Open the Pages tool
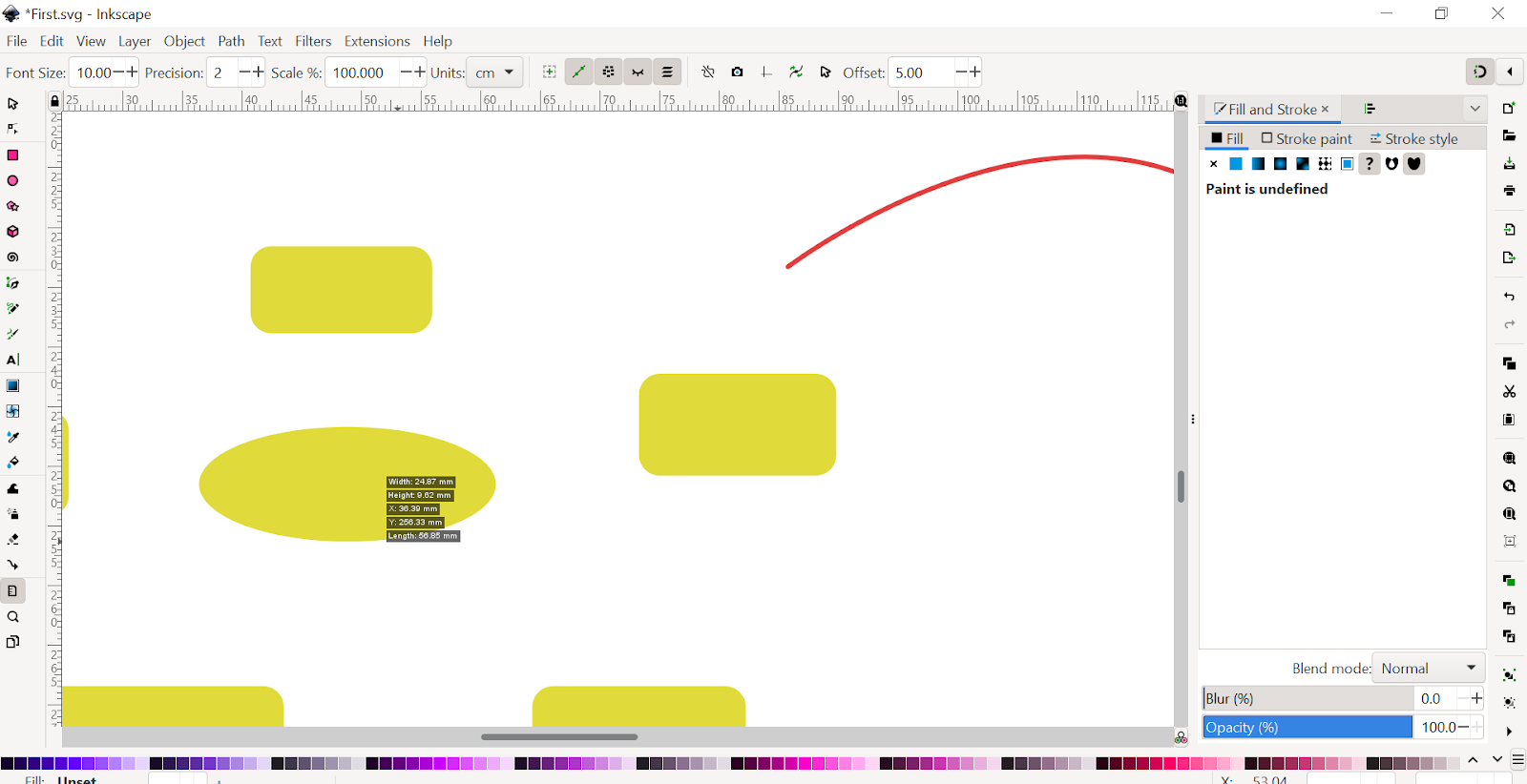1527x784 pixels. pos(13,642)
